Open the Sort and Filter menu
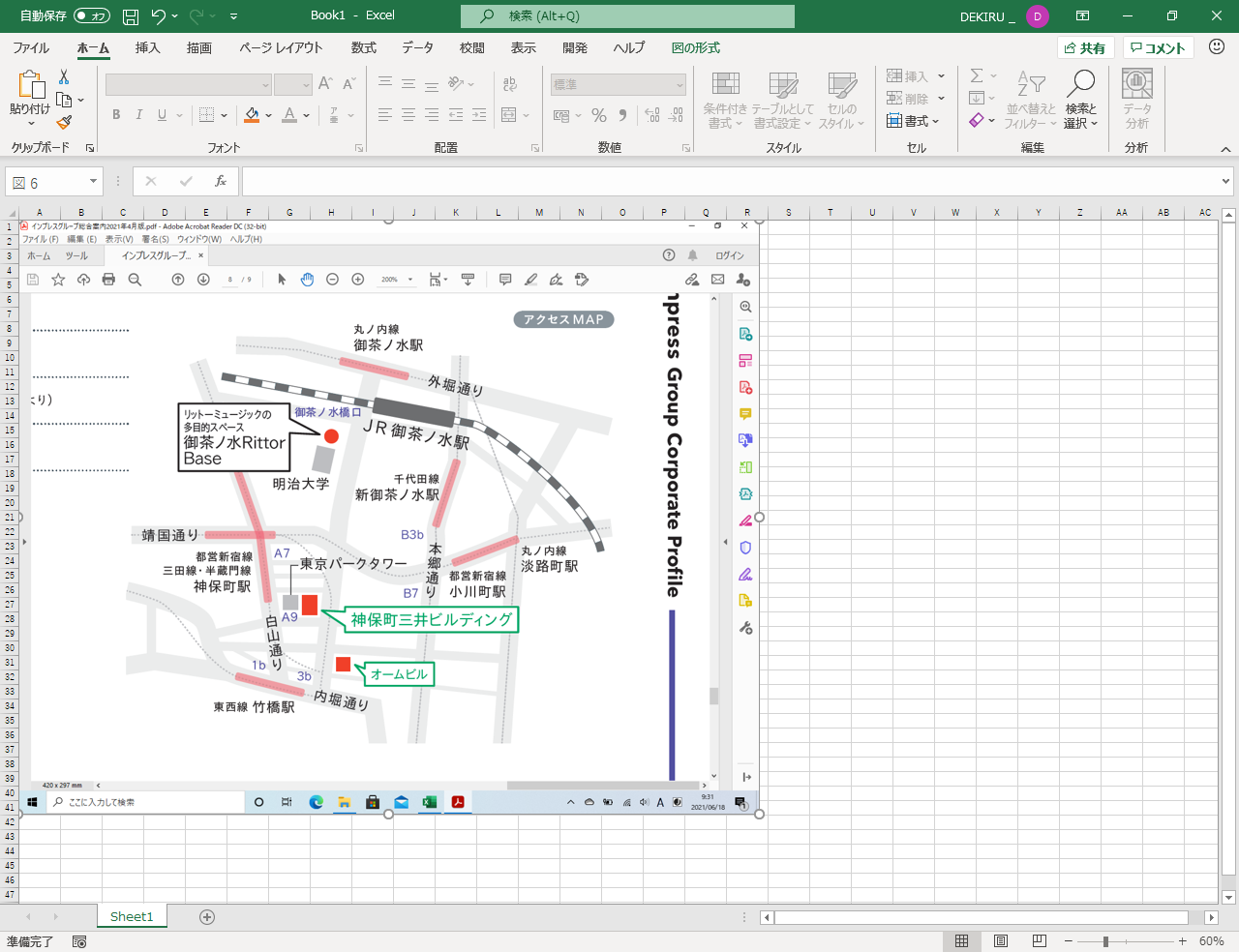 (1031, 100)
